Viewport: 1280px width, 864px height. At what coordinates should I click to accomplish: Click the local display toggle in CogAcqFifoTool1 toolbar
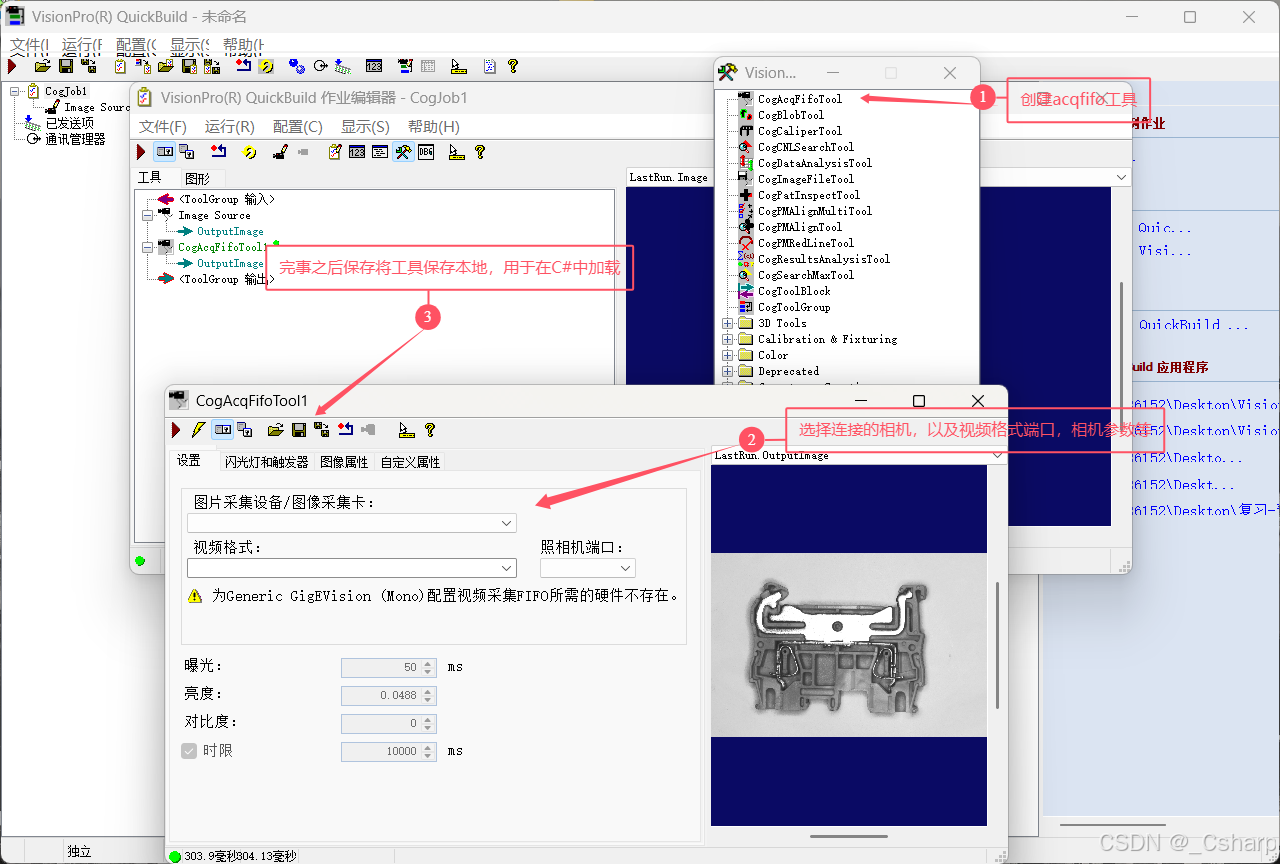[222, 430]
